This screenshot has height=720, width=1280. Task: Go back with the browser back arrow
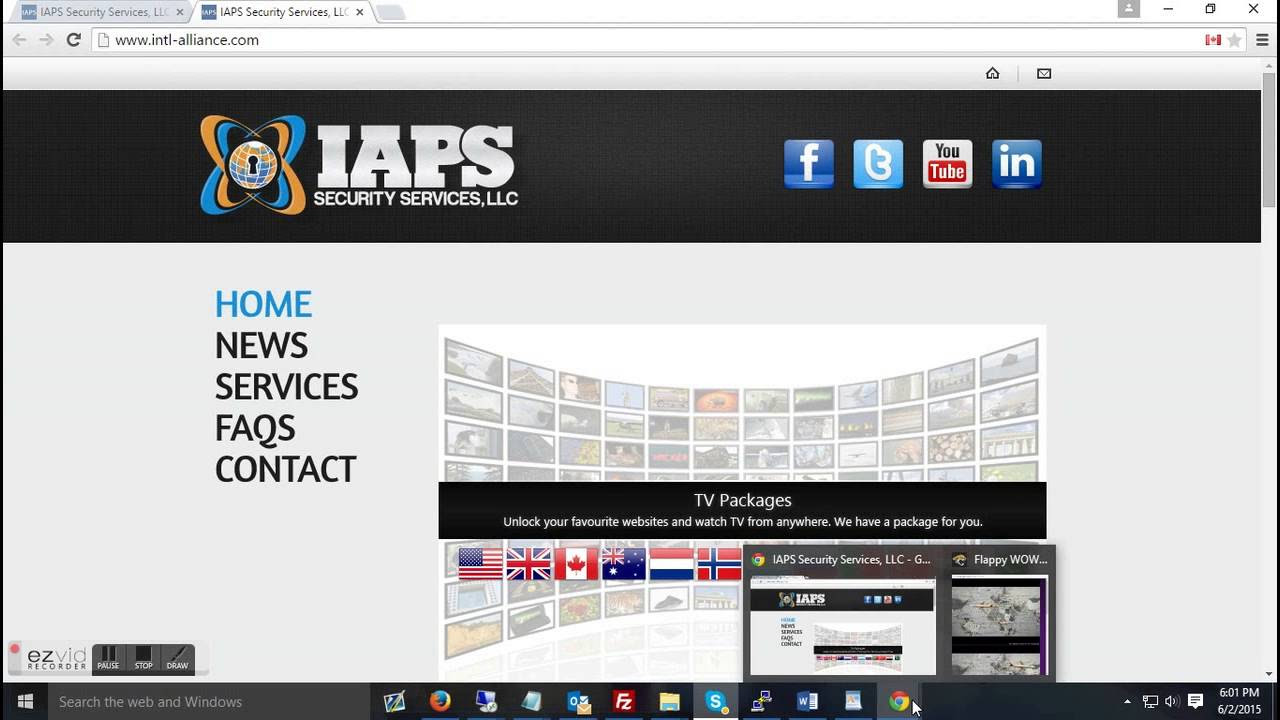click(x=19, y=40)
